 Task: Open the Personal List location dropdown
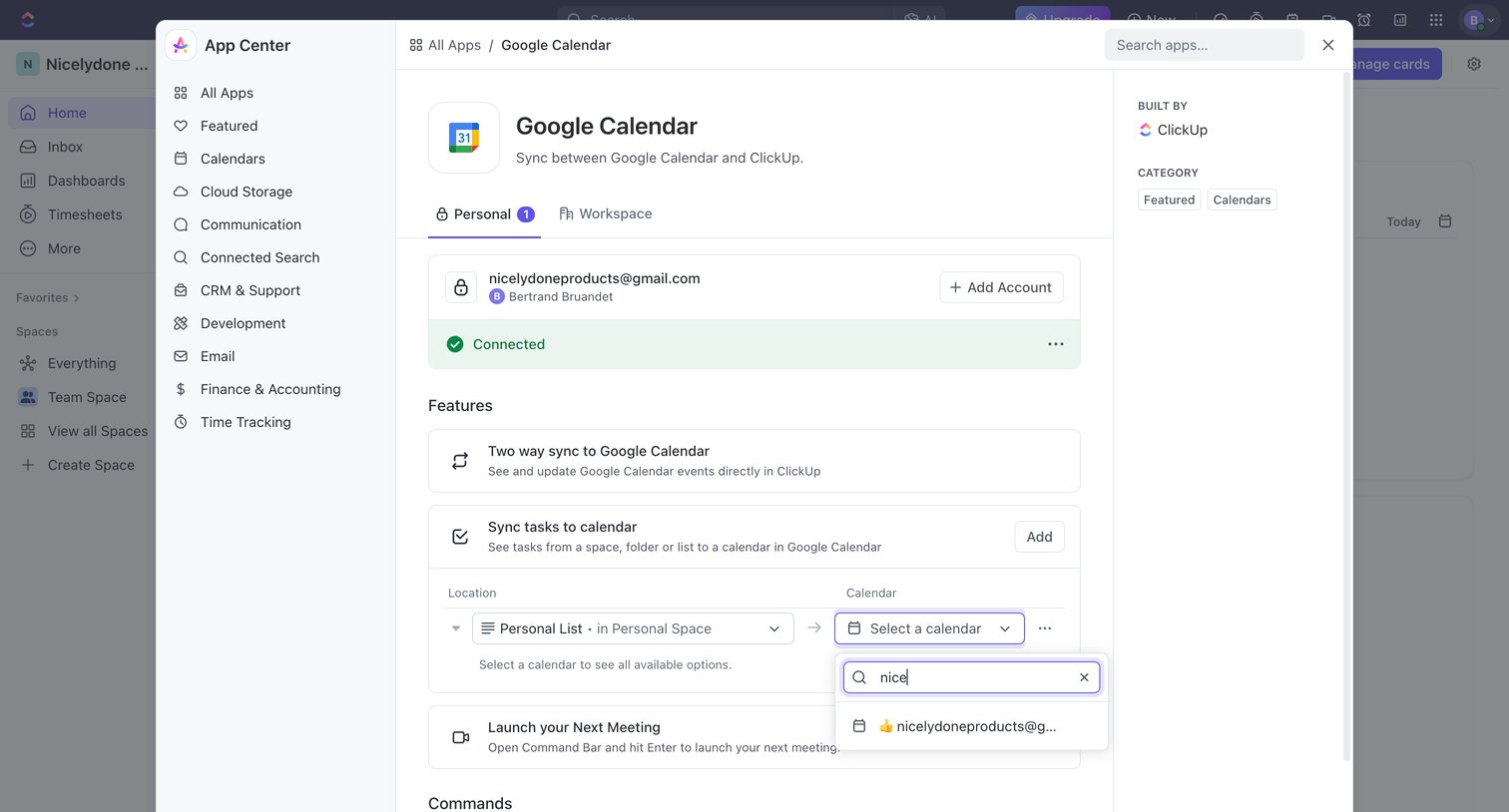pos(633,628)
